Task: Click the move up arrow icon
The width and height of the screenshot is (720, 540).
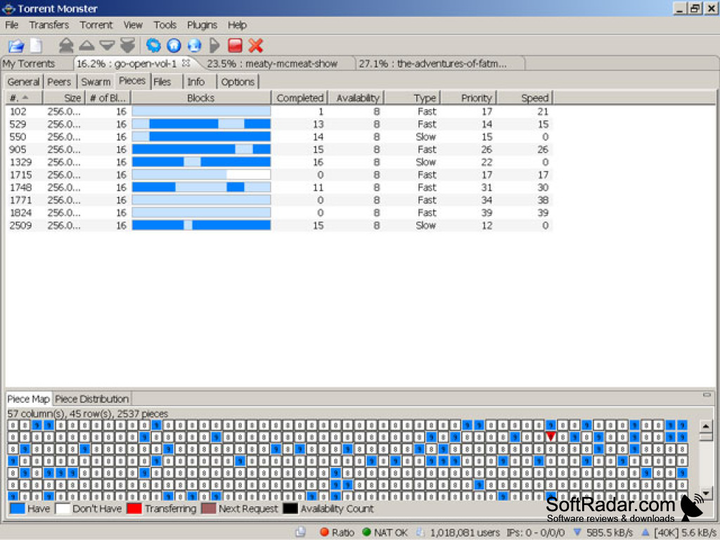Action: click(87, 45)
